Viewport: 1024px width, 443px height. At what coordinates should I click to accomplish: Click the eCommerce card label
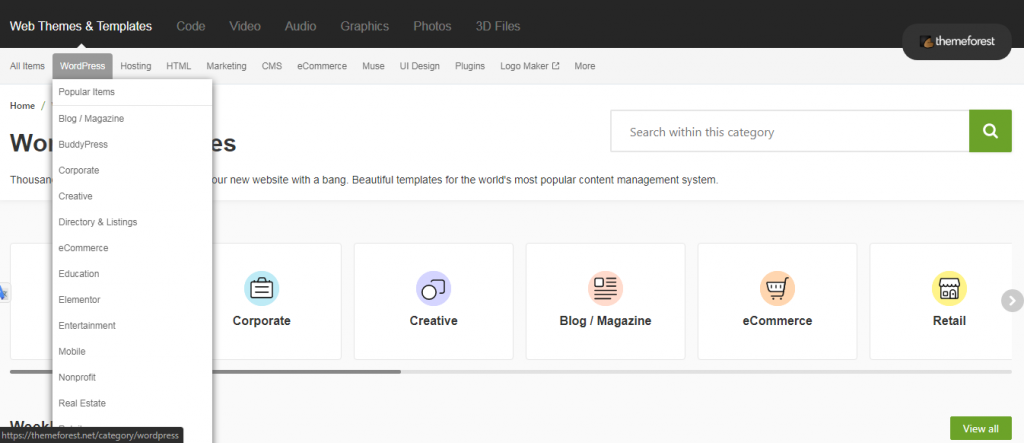(x=777, y=321)
